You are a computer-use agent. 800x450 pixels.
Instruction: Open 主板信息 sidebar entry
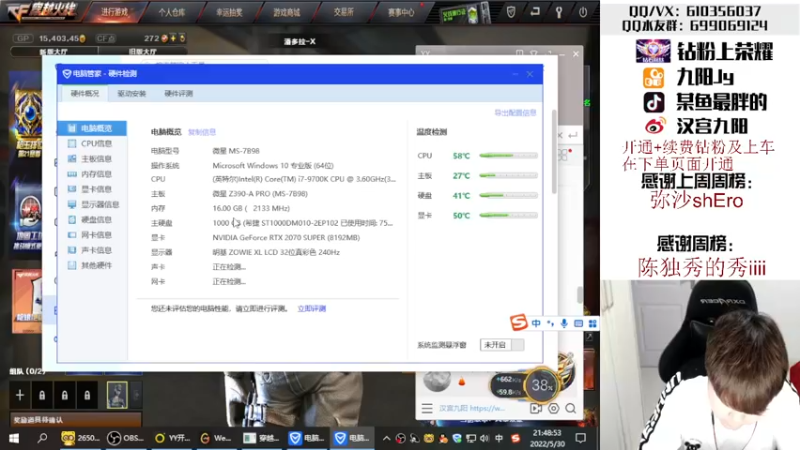tap(91, 159)
